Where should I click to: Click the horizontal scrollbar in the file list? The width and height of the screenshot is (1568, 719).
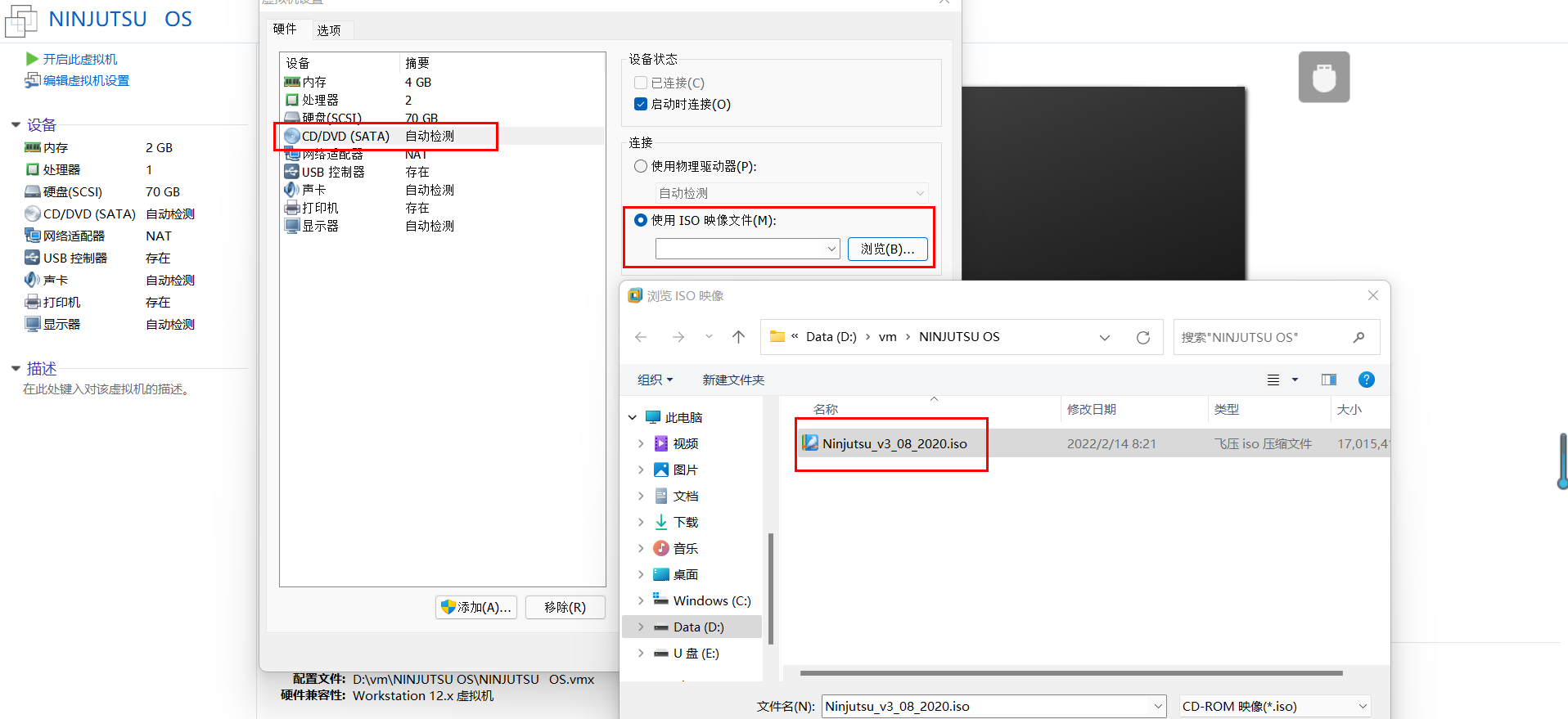pyautogui.click(x=1071, y=673)
